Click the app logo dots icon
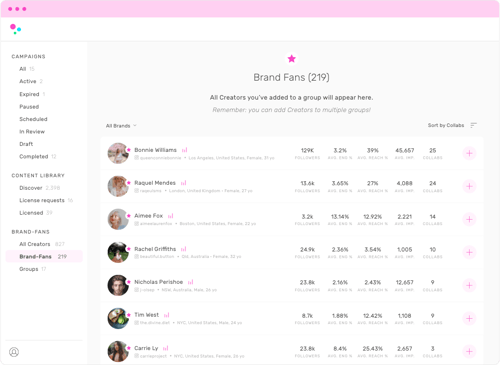 [15, 29]
